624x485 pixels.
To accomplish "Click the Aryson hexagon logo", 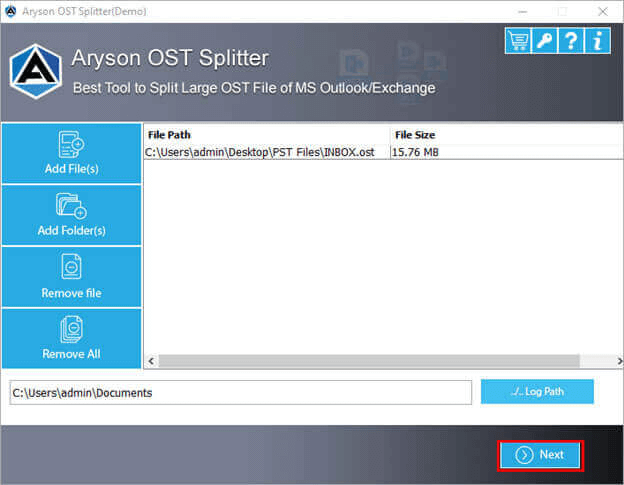I will [x=36, y=72].
